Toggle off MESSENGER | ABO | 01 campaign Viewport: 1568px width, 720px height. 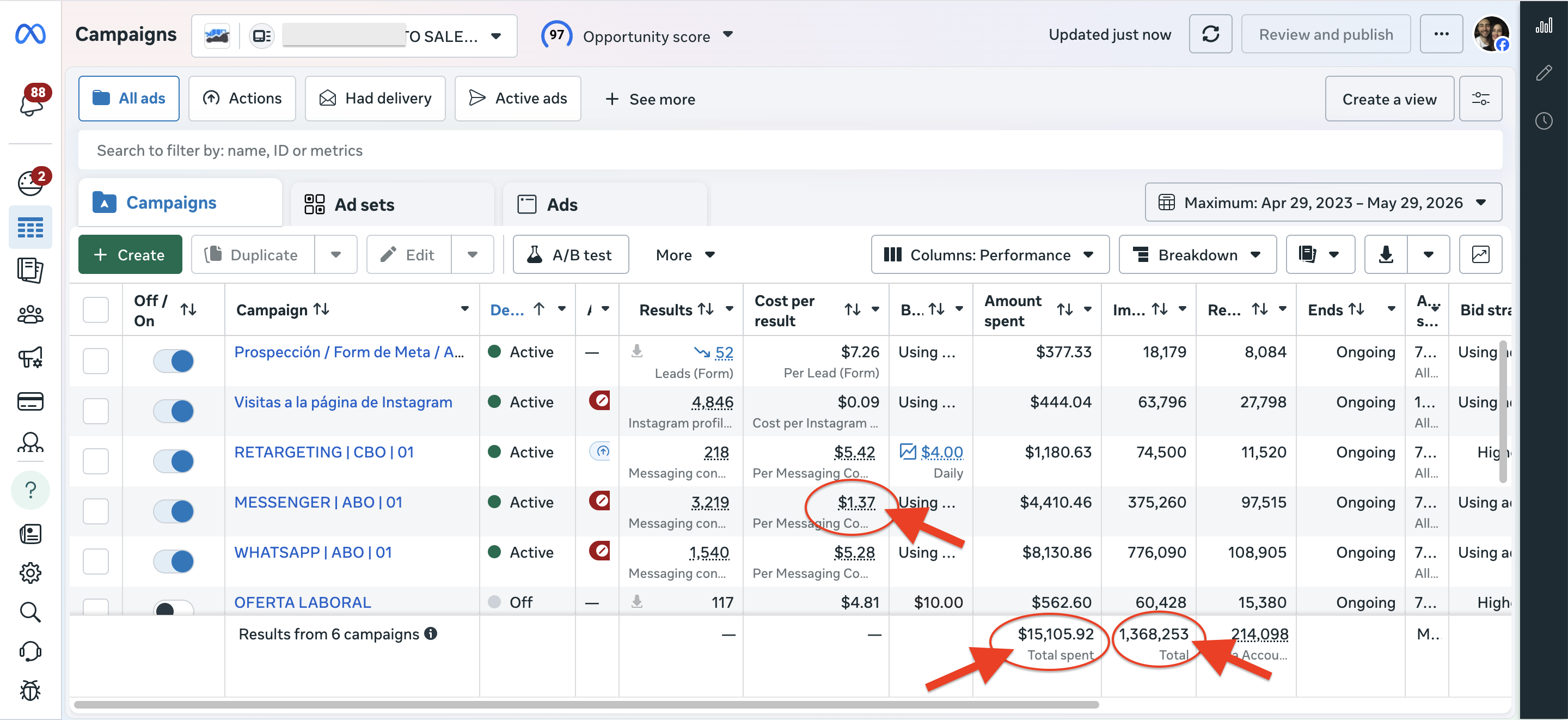pos(174,511)
